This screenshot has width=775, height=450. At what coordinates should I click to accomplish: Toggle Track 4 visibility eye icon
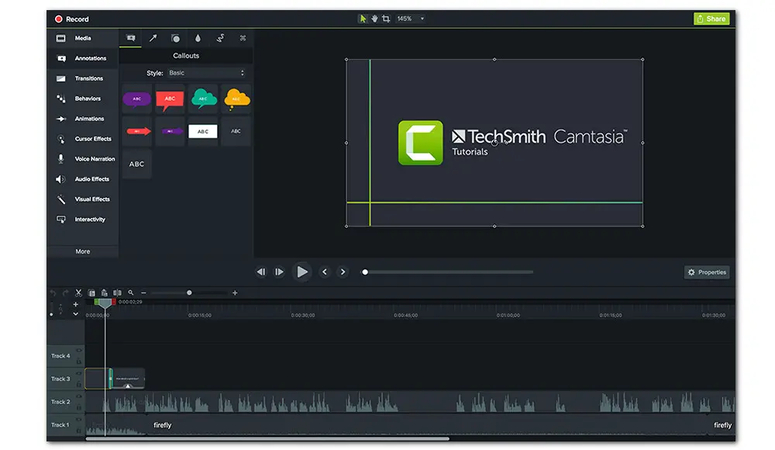click(79, 351)
